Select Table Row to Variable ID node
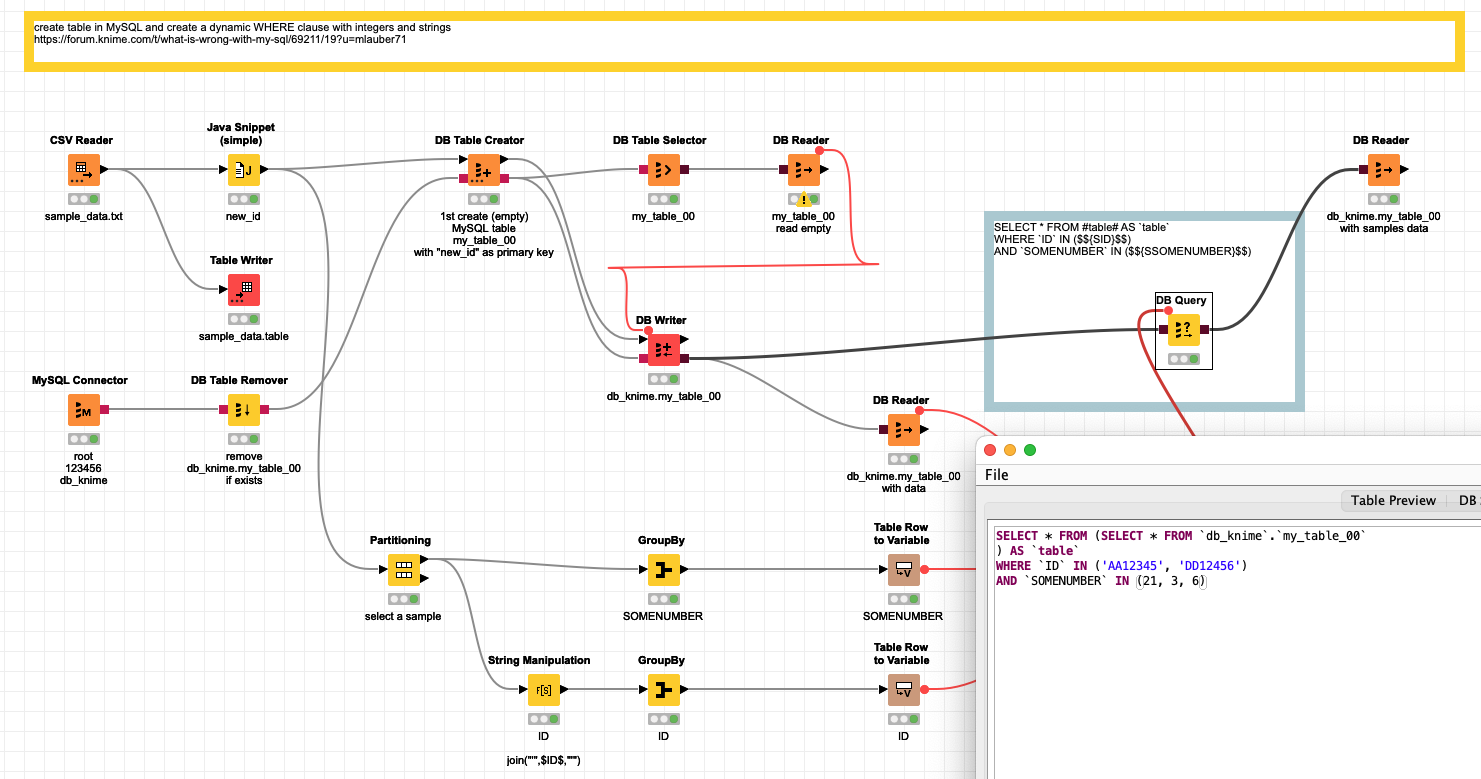This screenshot has width=1481, height=779. (x=903, y=690)
